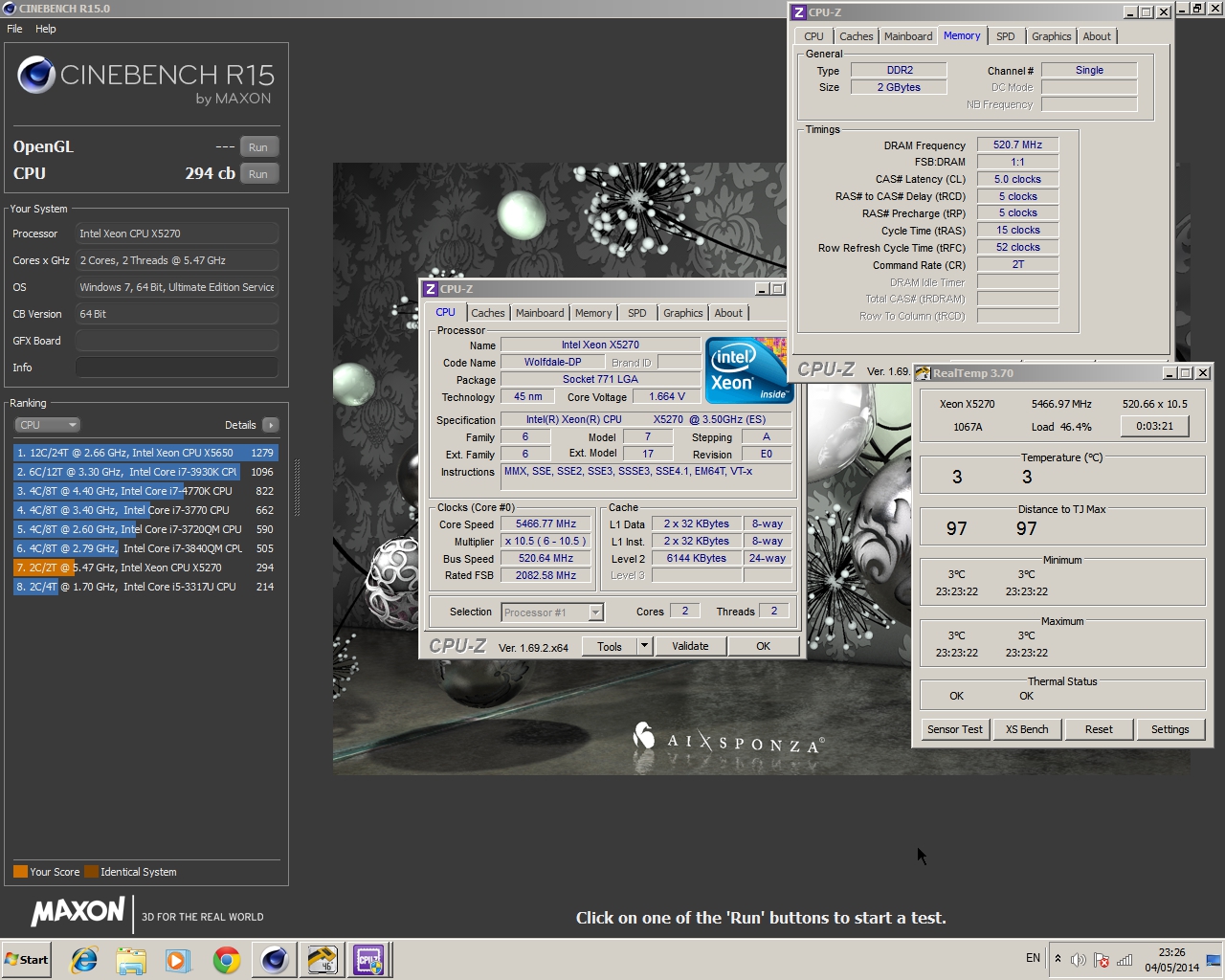
Task: Launch Windows Media Player from taskbar
Action: pos(178,960)
